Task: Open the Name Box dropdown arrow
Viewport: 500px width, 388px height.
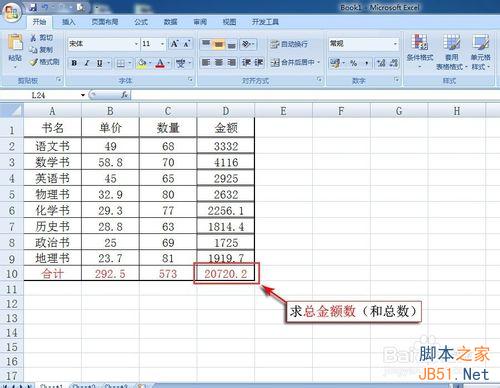Action: point(83,95)
